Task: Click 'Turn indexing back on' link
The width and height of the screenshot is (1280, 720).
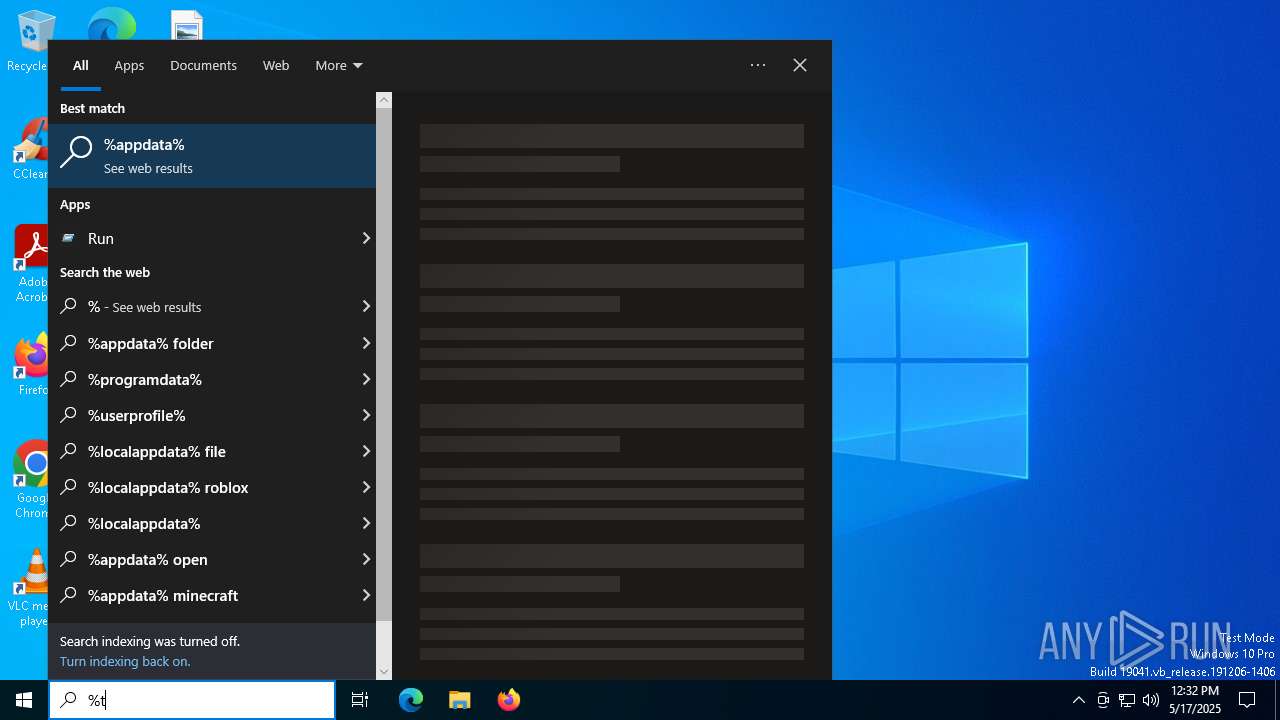Action: [125, 661]
